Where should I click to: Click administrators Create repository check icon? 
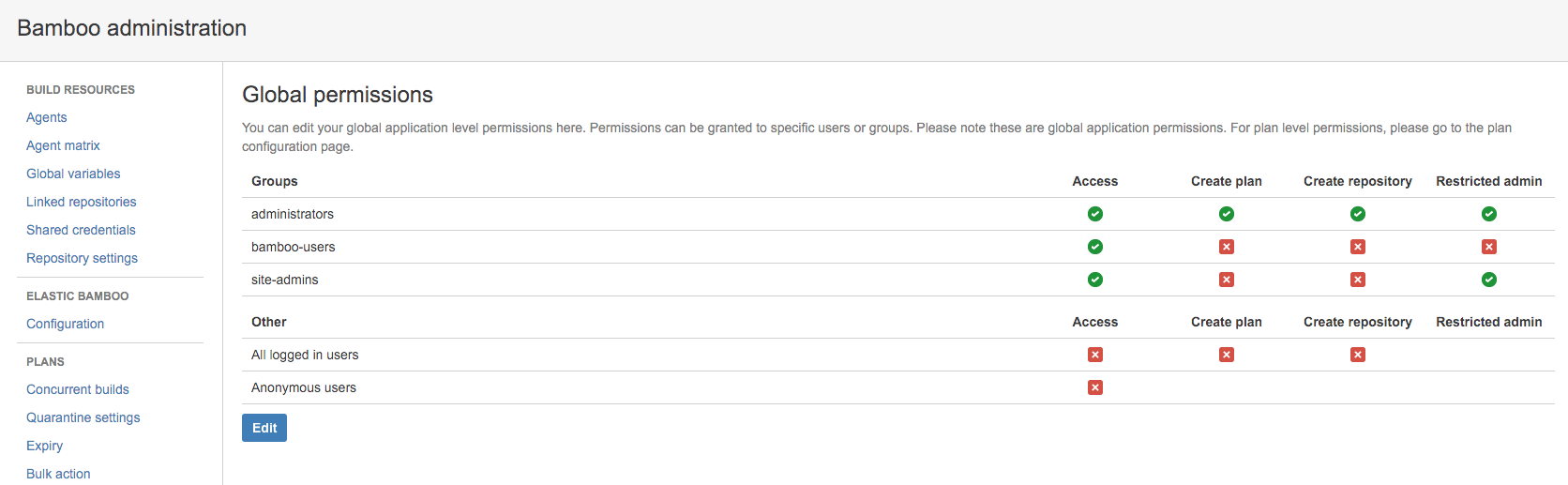pos(1357,214)
